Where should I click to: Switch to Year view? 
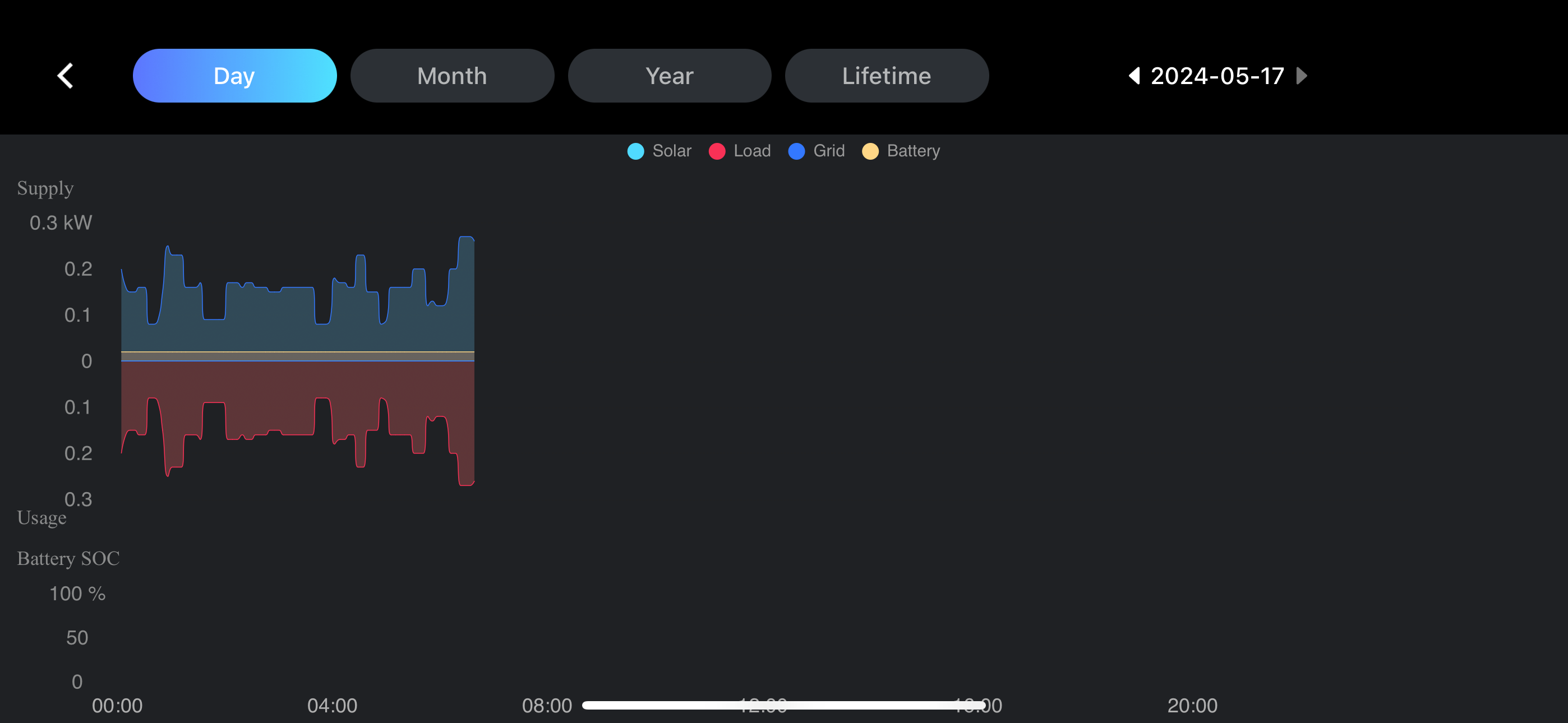669,76
